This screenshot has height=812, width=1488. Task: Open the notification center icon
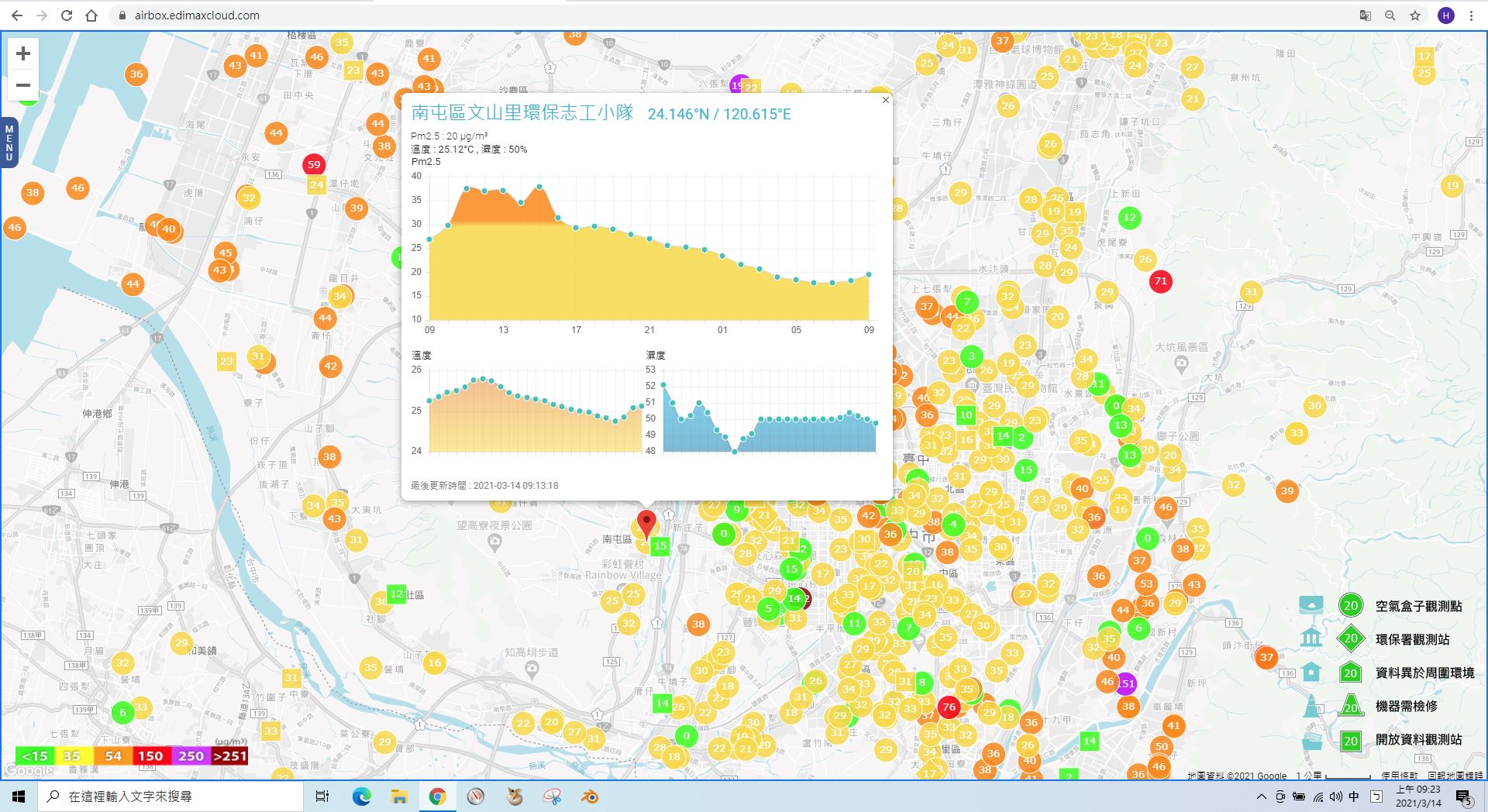1463,797
